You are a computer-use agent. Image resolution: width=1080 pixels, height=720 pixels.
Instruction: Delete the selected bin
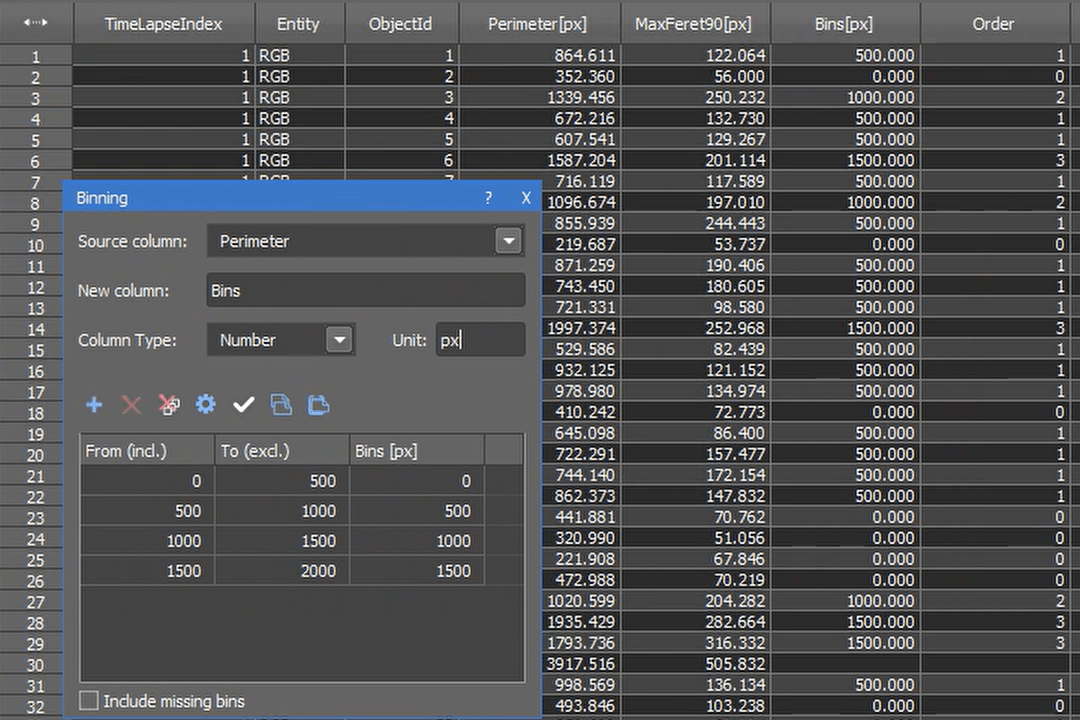click(x=131, y=405)
